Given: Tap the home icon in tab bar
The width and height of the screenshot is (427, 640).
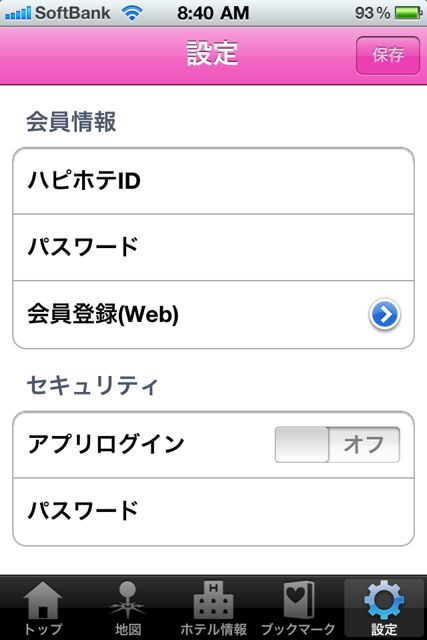Looking at the screenshot, I should click(x=42, y=600).
